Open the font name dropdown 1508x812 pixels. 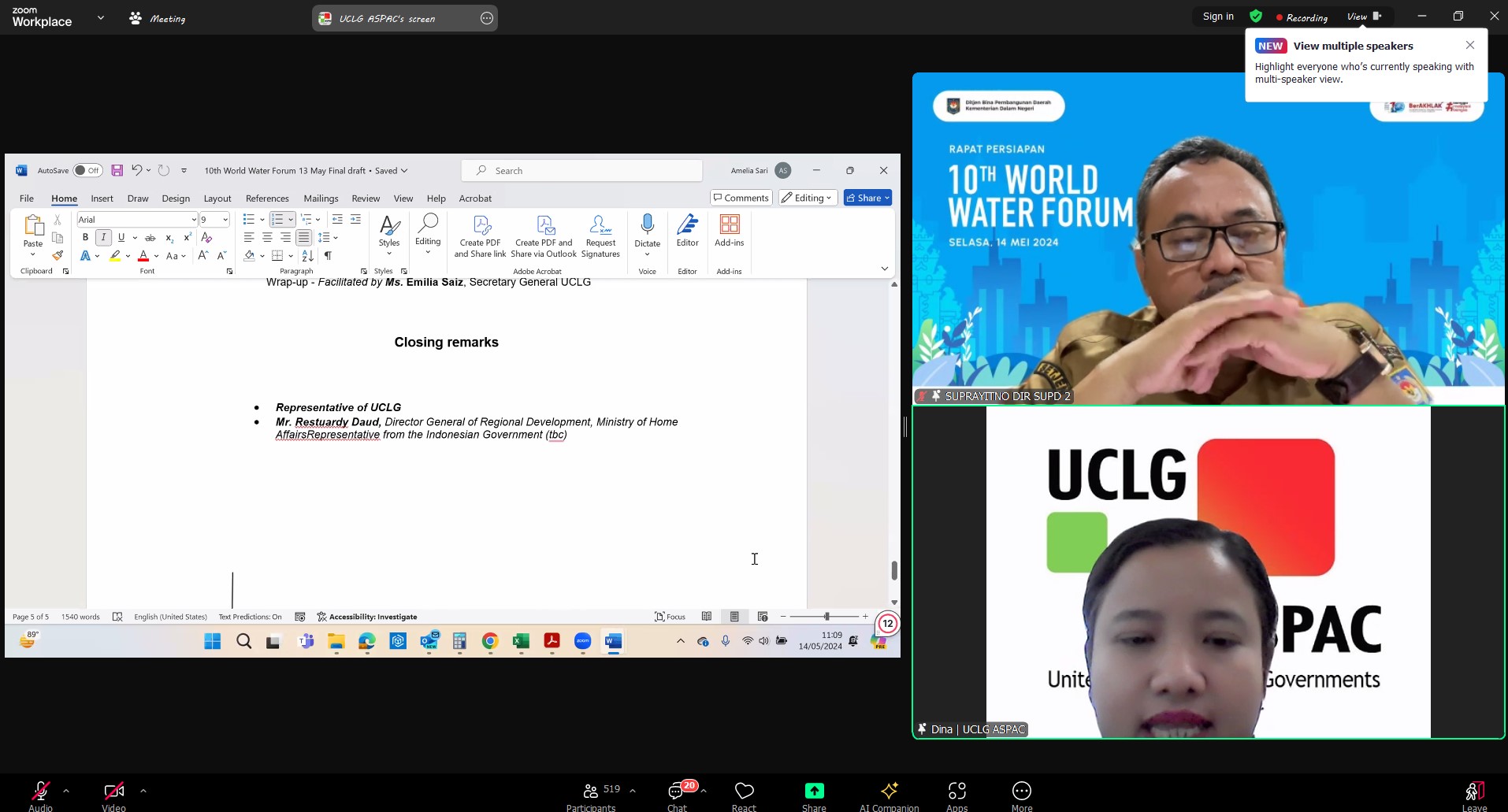pyautogui.click(x=194, y=219)
